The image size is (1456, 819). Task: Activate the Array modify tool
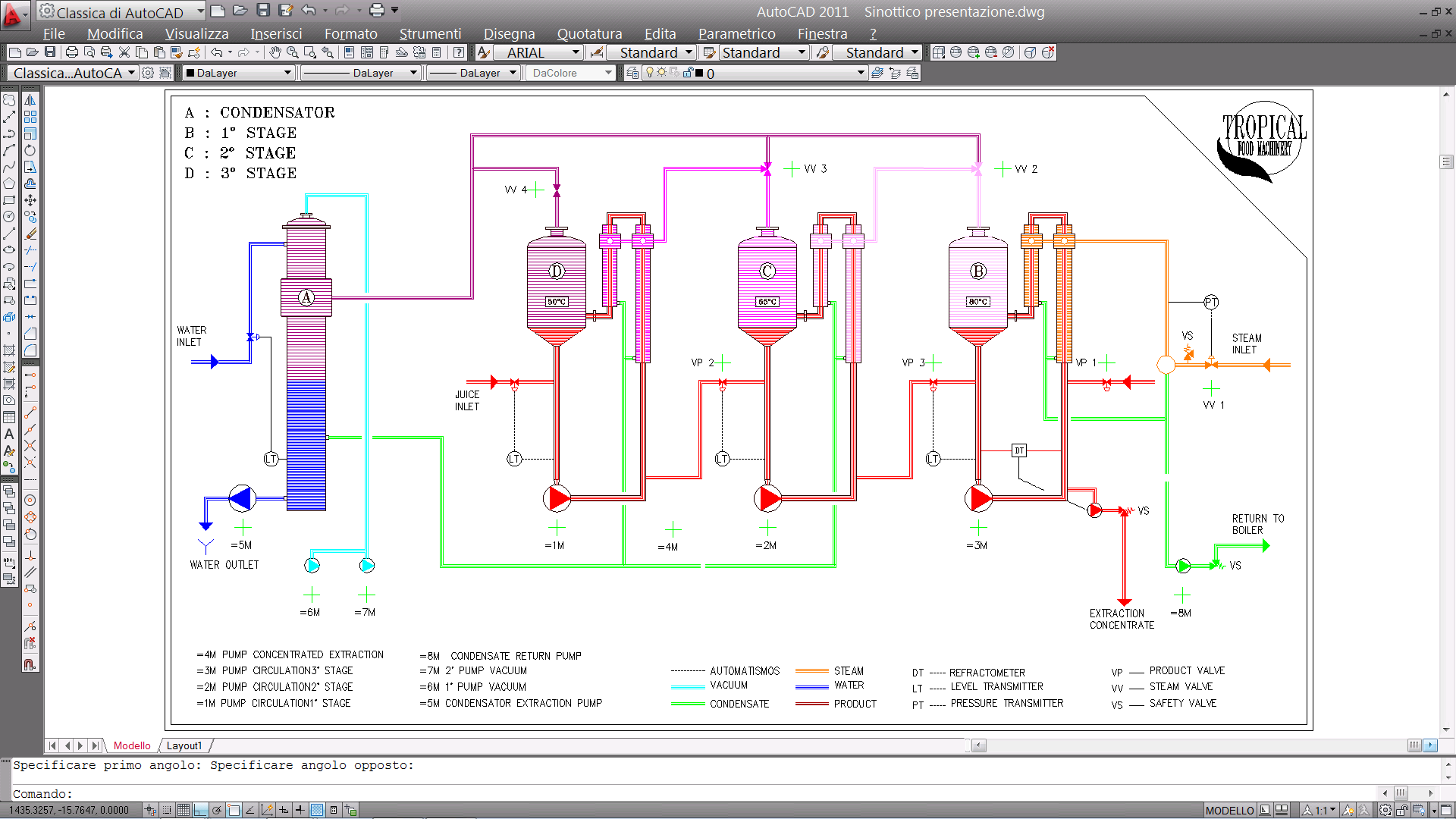click(30, 117)
